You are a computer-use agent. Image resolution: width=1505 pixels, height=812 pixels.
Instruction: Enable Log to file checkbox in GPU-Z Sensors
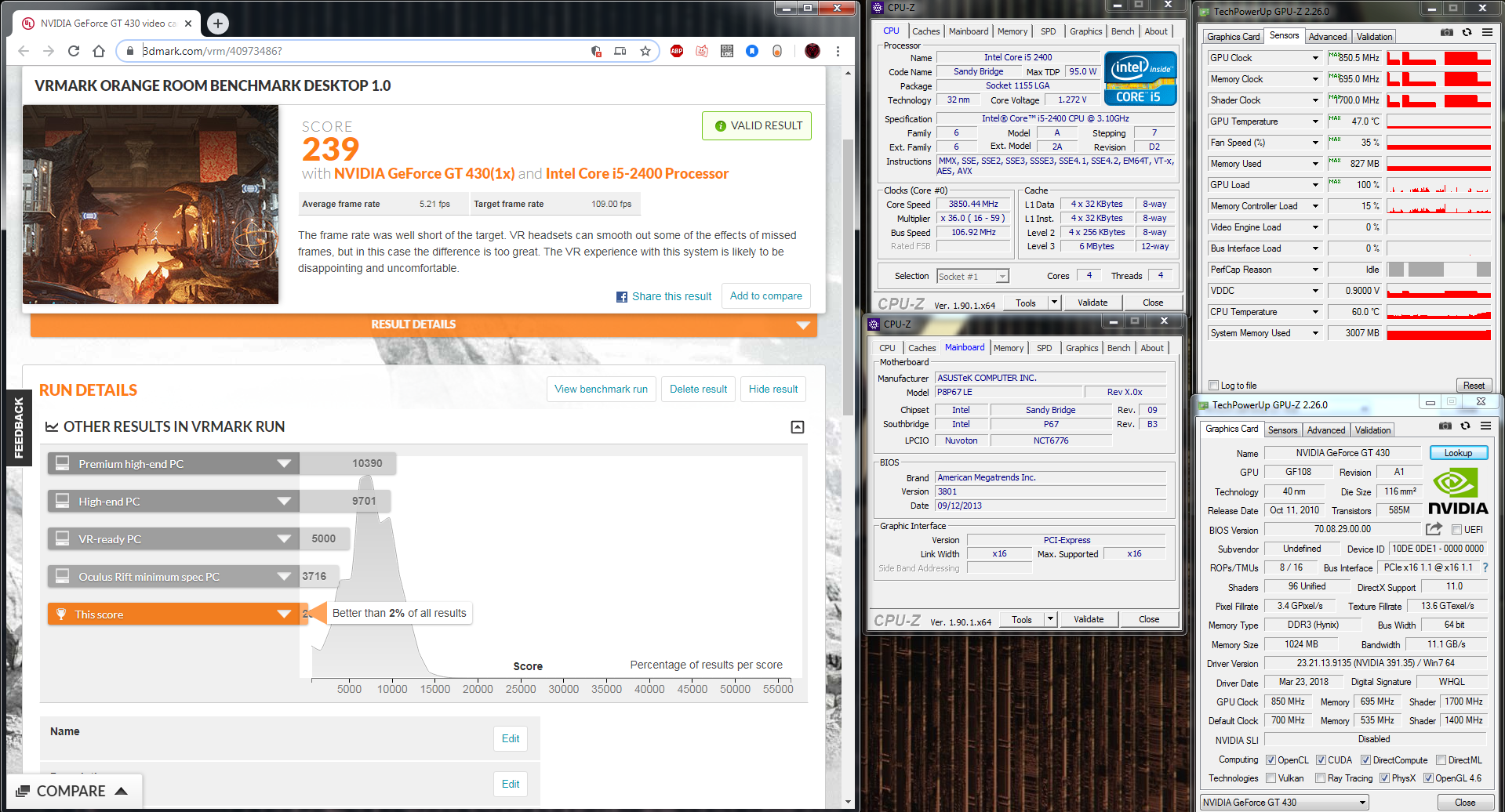[x=1214, y=386]
